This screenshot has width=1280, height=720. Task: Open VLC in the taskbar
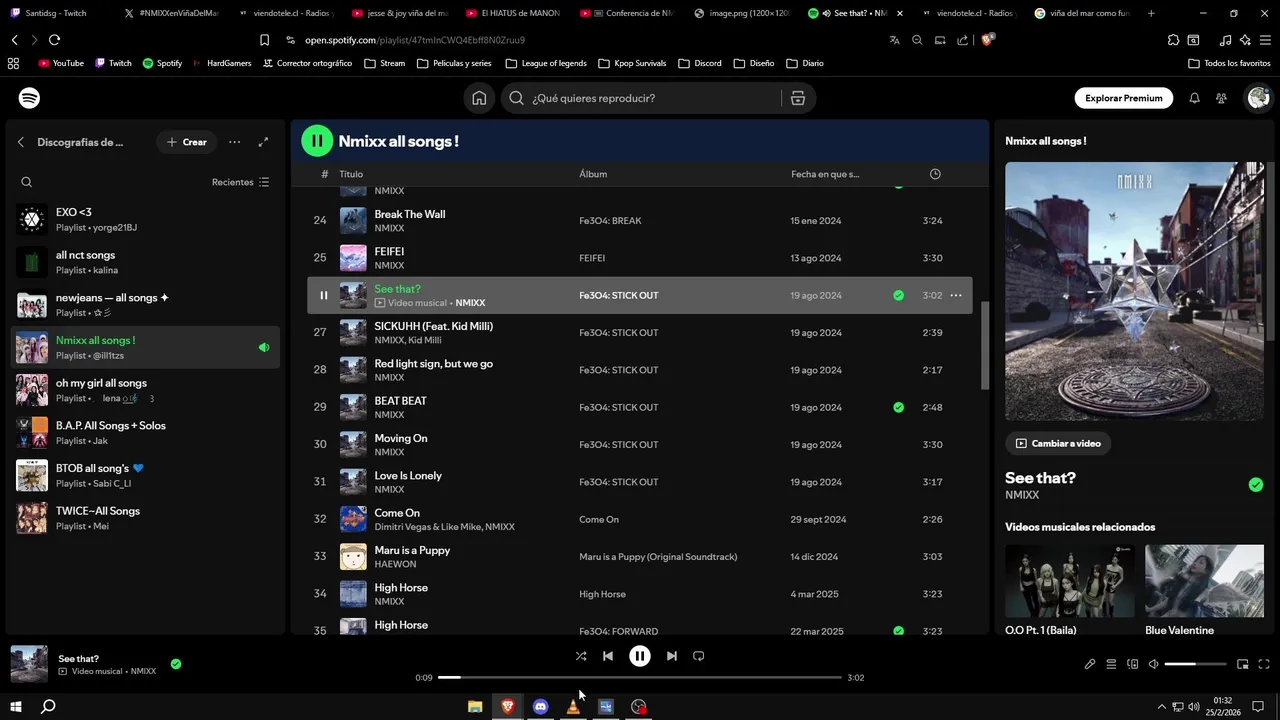click(x=573, y=706)
